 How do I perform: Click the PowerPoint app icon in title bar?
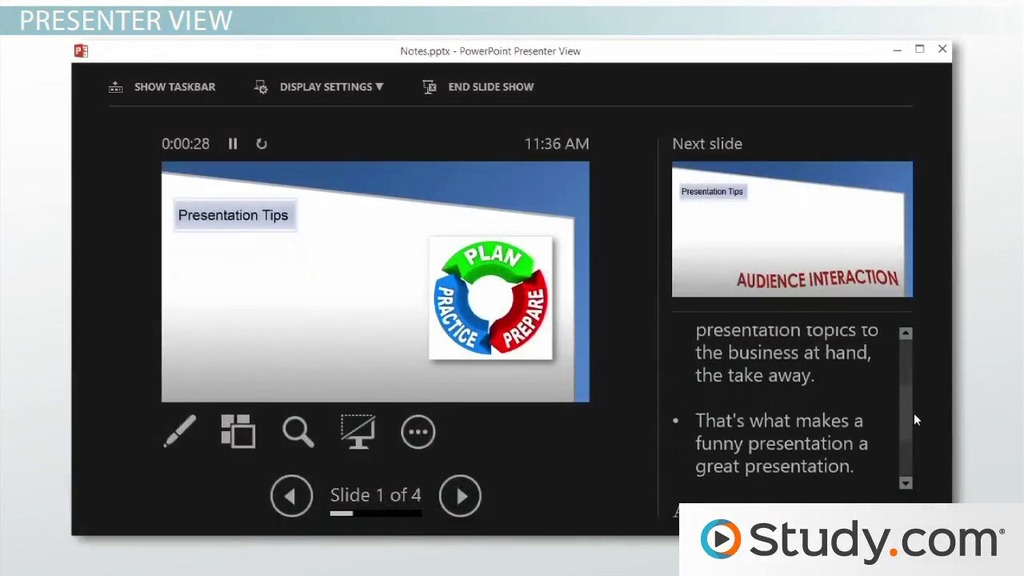click(81, 51)
